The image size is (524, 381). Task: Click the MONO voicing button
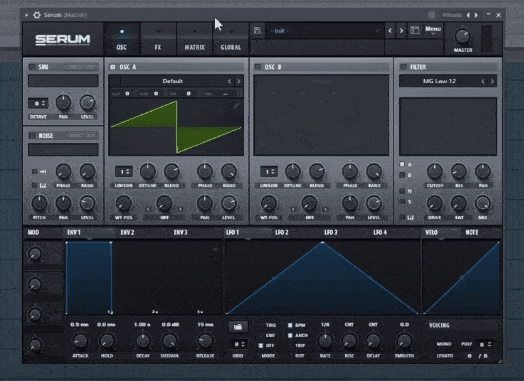(x=444, y=344)
